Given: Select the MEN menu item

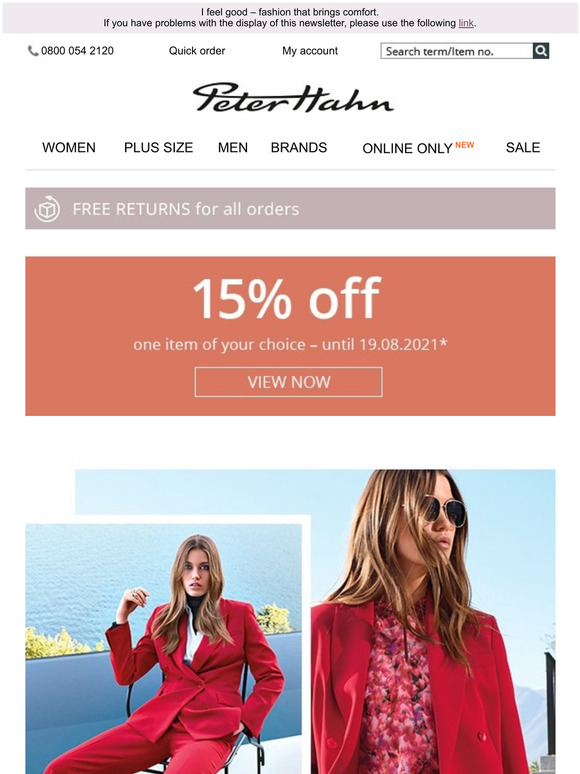Looking at the screenshot, I should pos(233,148).
